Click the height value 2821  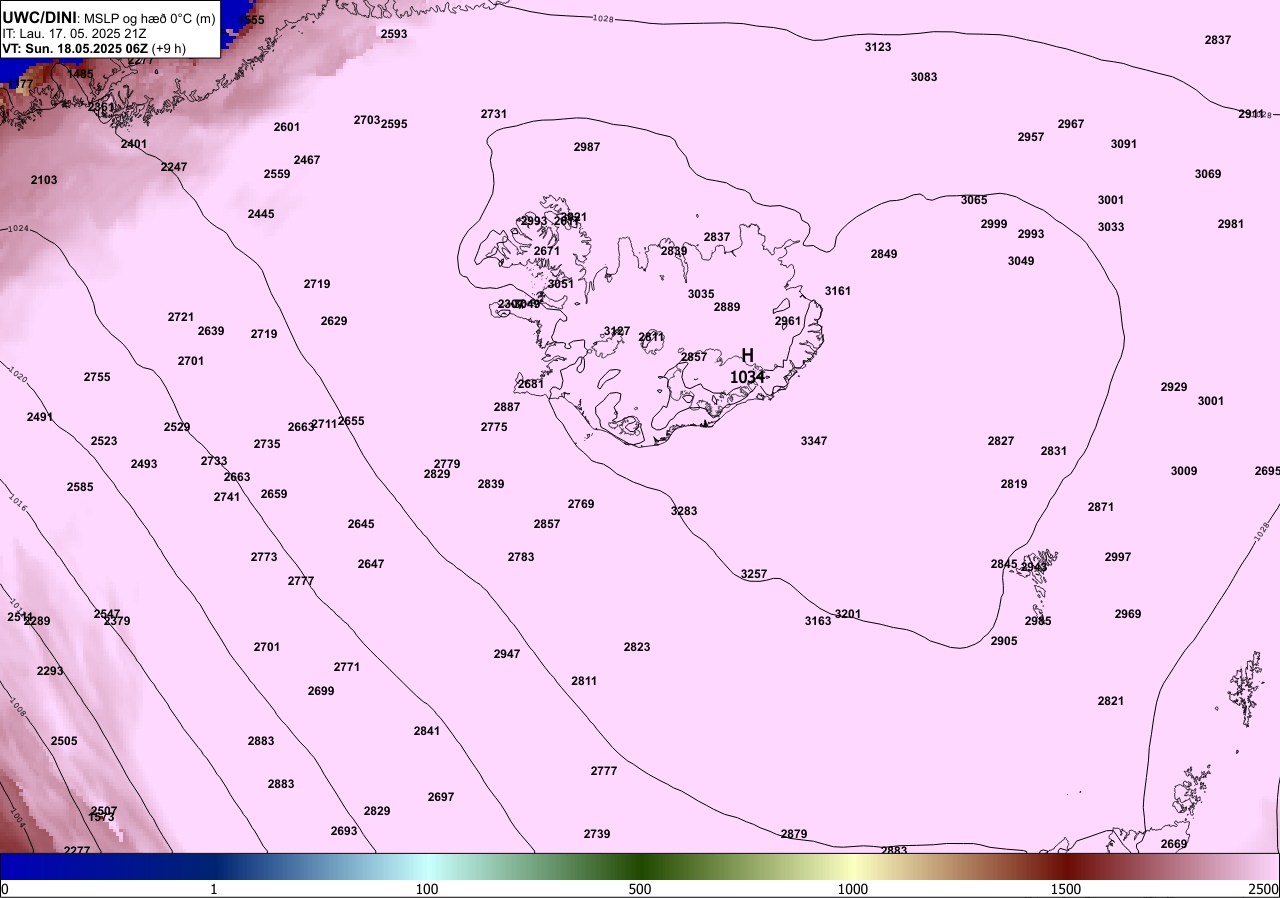pyautogui.click(x=1111, y=701)
